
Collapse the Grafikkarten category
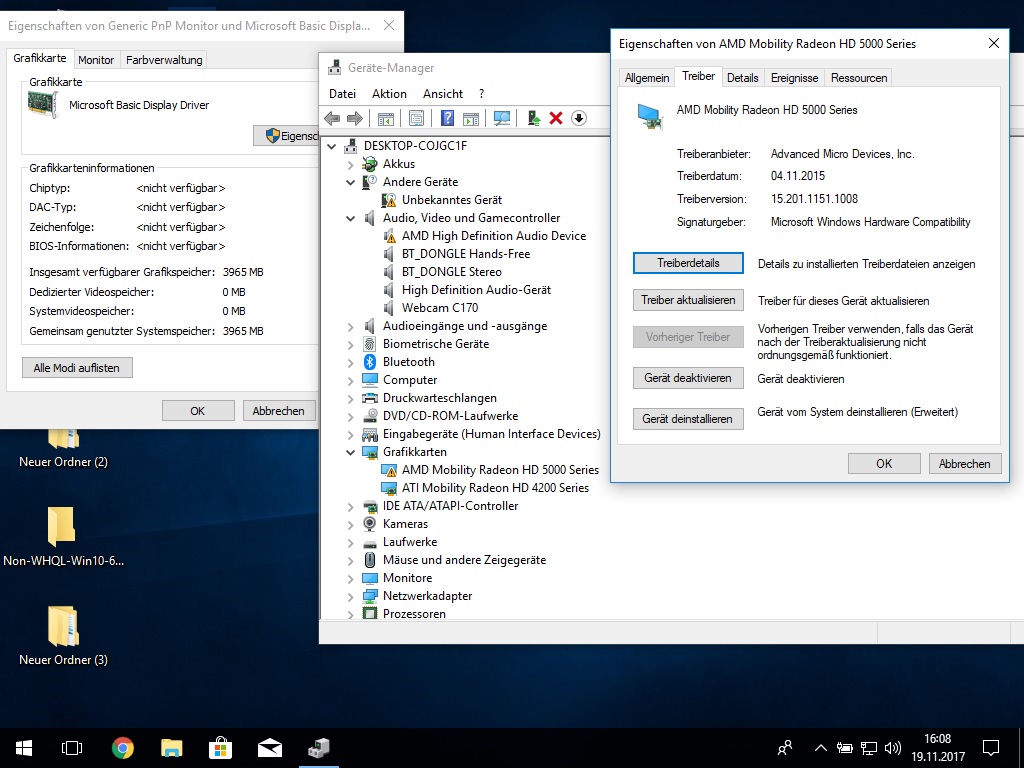(351, 452)
